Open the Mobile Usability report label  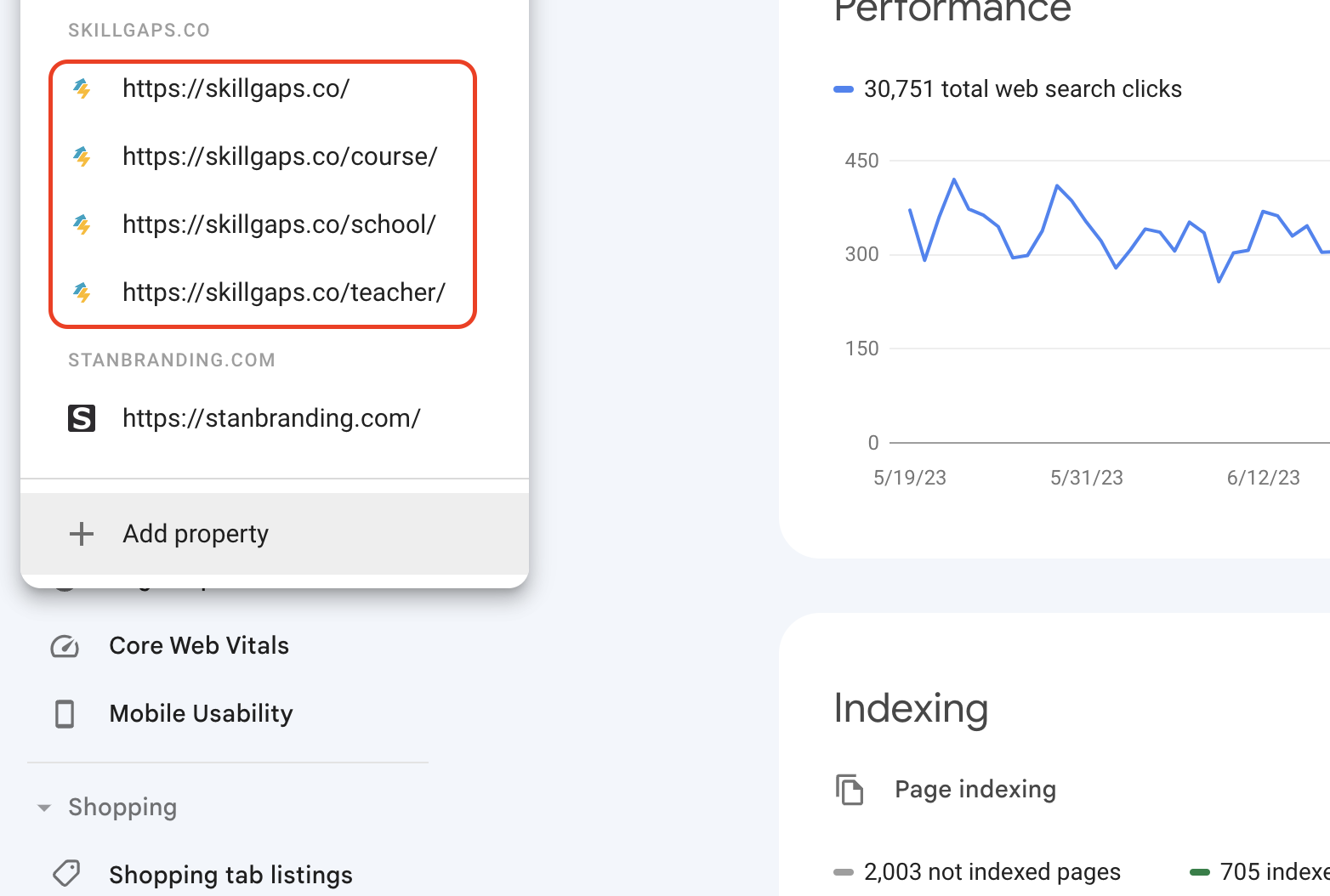click(201, 714)
